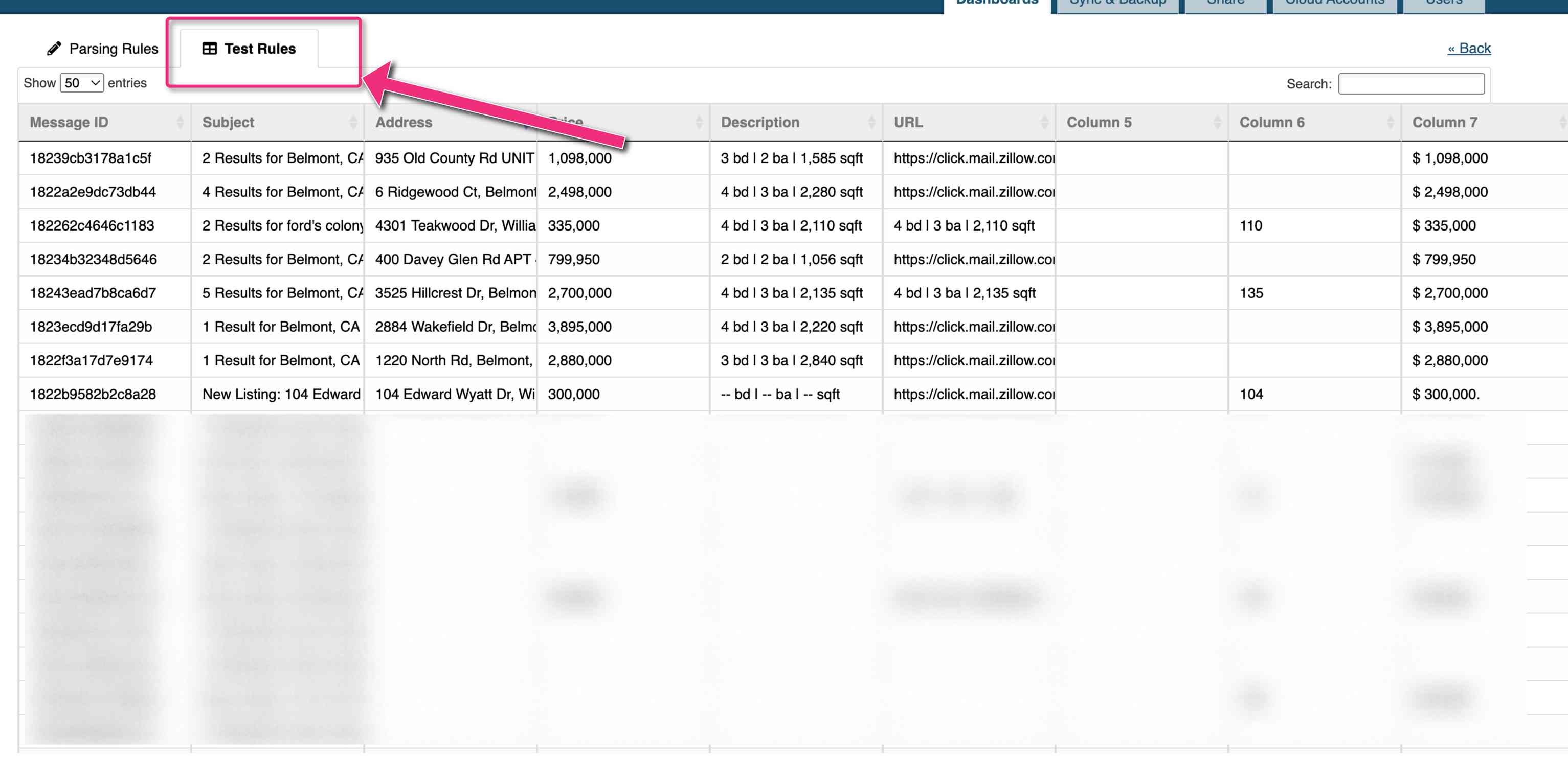Click zillow URL in 18239cb3178a1c5f row
This screenshot has width=1568, height=759.
pos(974,158)
